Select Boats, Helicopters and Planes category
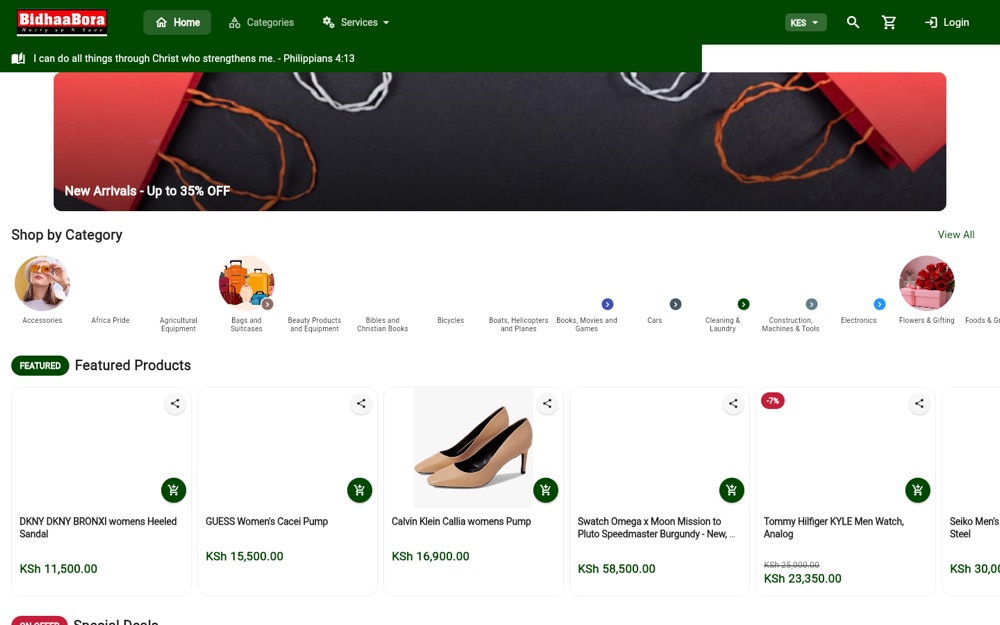The height and width of the screenshot is (625, 1000). 518,325
